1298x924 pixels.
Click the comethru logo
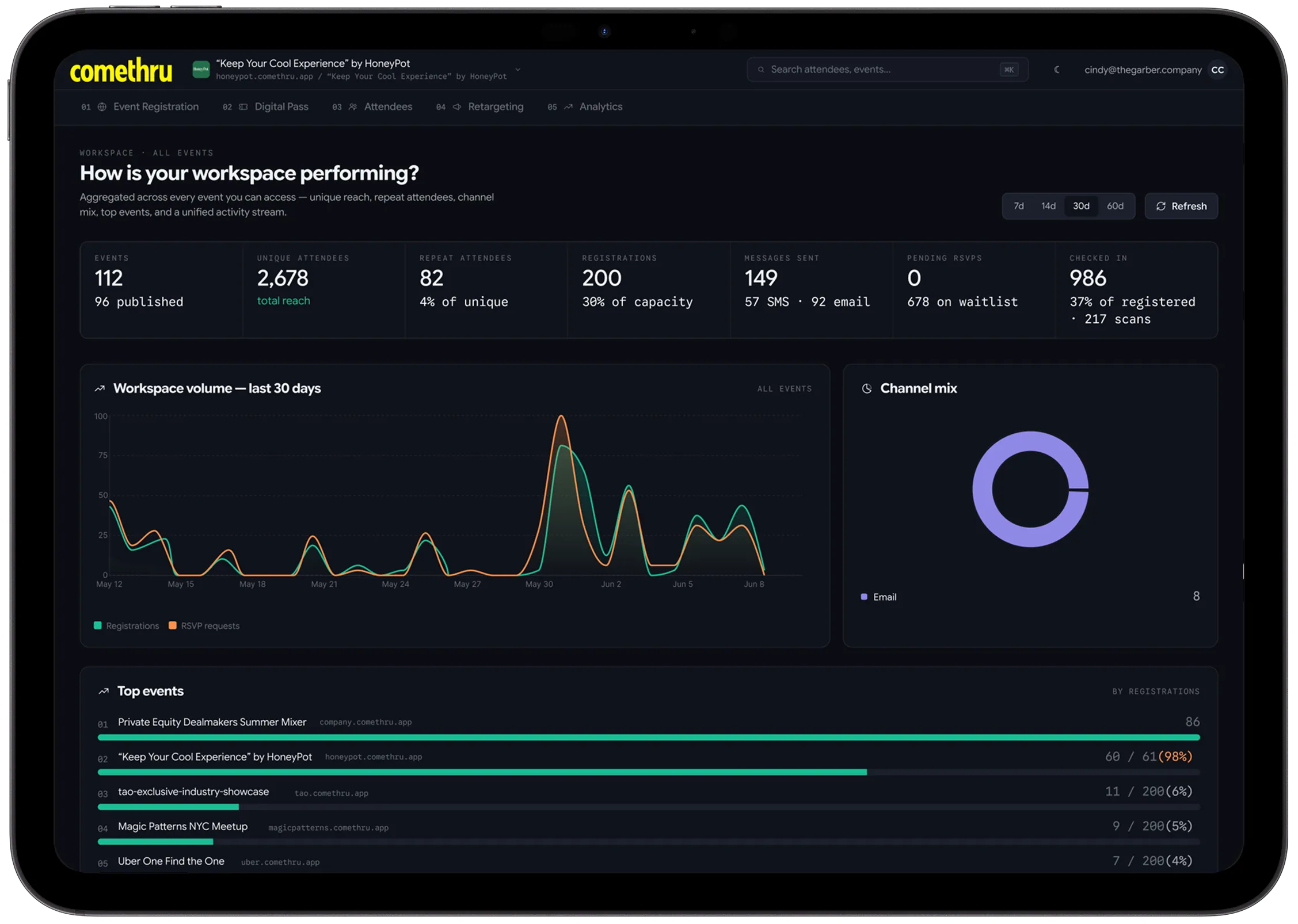click(121, 71)
